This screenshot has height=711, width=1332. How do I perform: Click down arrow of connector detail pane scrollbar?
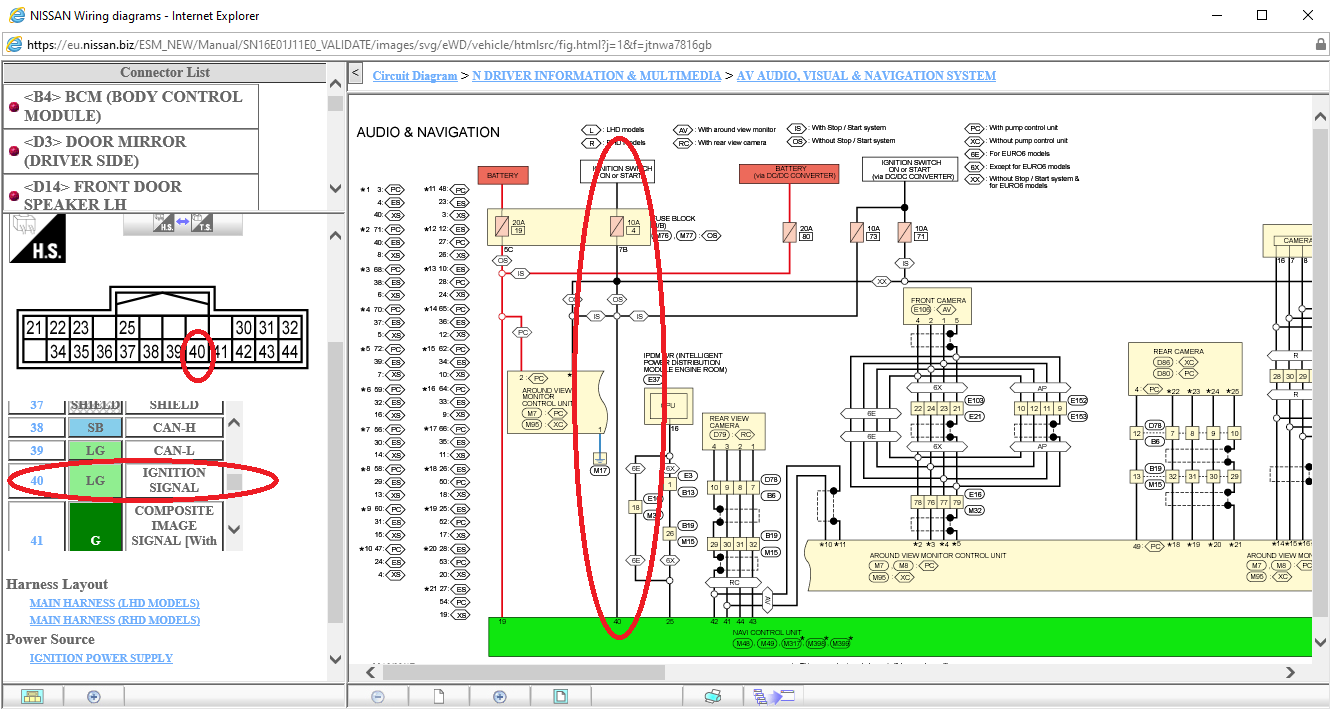click(335, 659)
